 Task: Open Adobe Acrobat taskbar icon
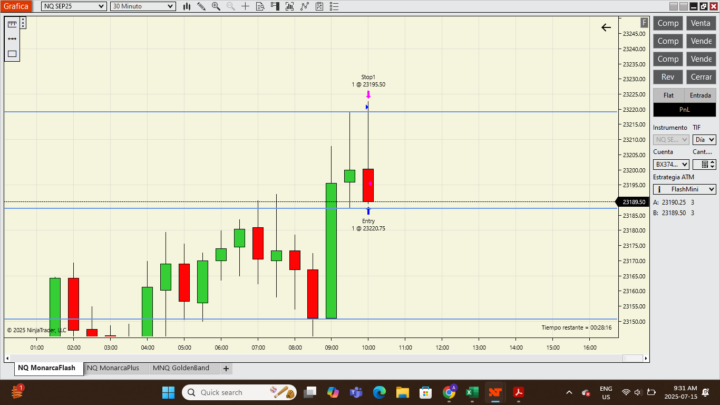(x=518, y=393)
